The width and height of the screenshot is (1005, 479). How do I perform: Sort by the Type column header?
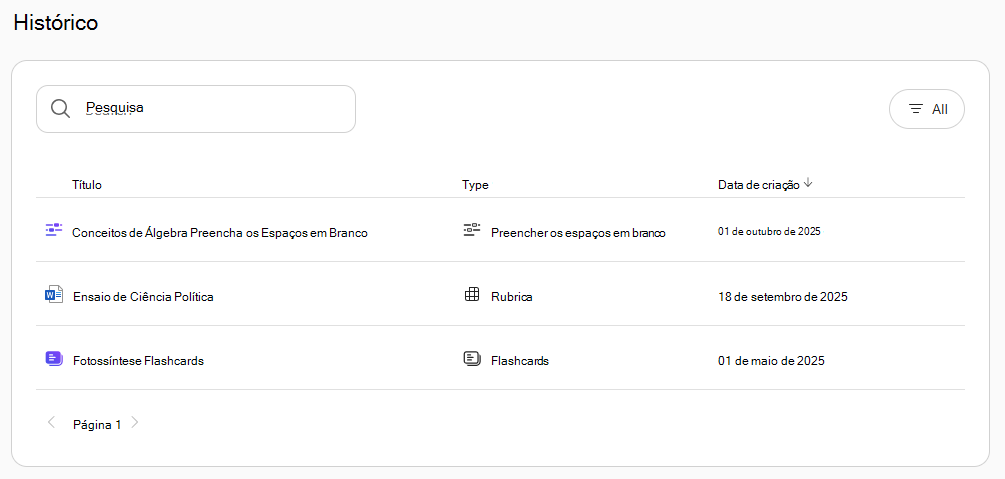pyautogui.click(x=475, y=185)
